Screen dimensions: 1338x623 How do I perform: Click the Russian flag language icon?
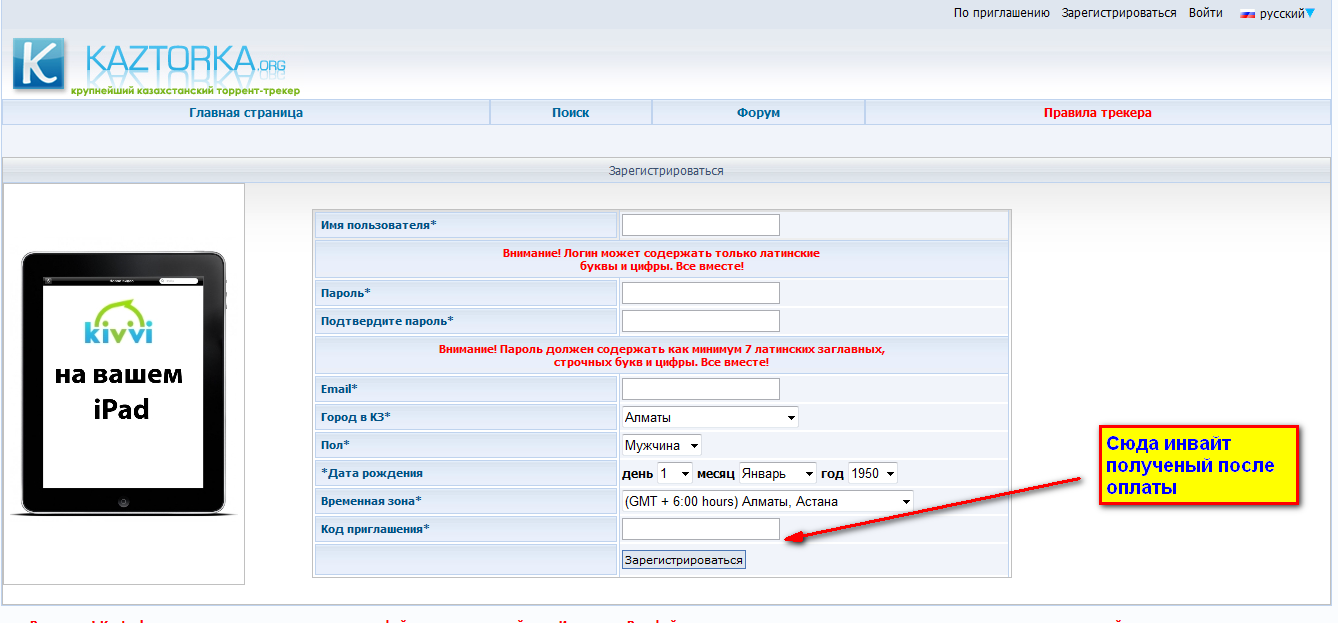pyautogui.click(x=1248, y=14)
